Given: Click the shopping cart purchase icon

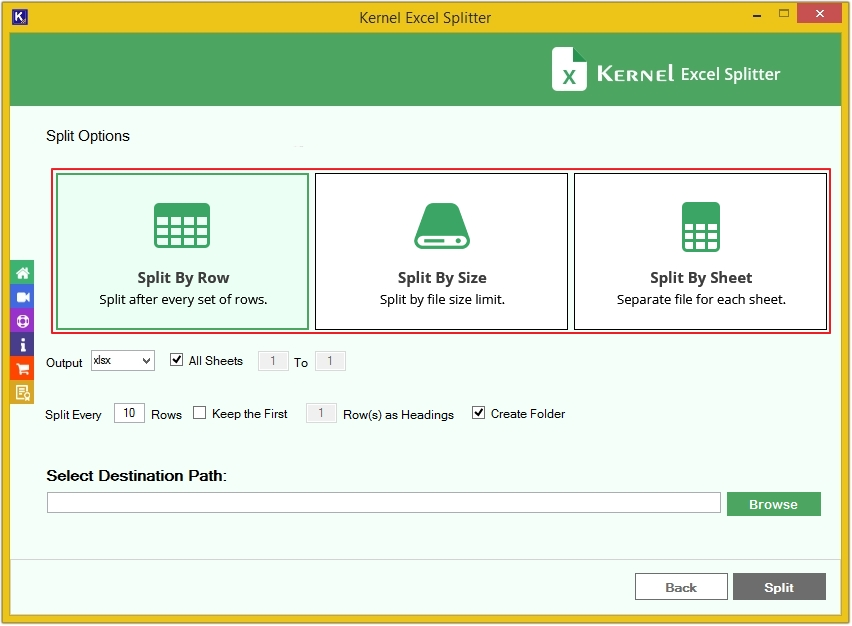Looking at the screenshot, I should tap(21, 369).
